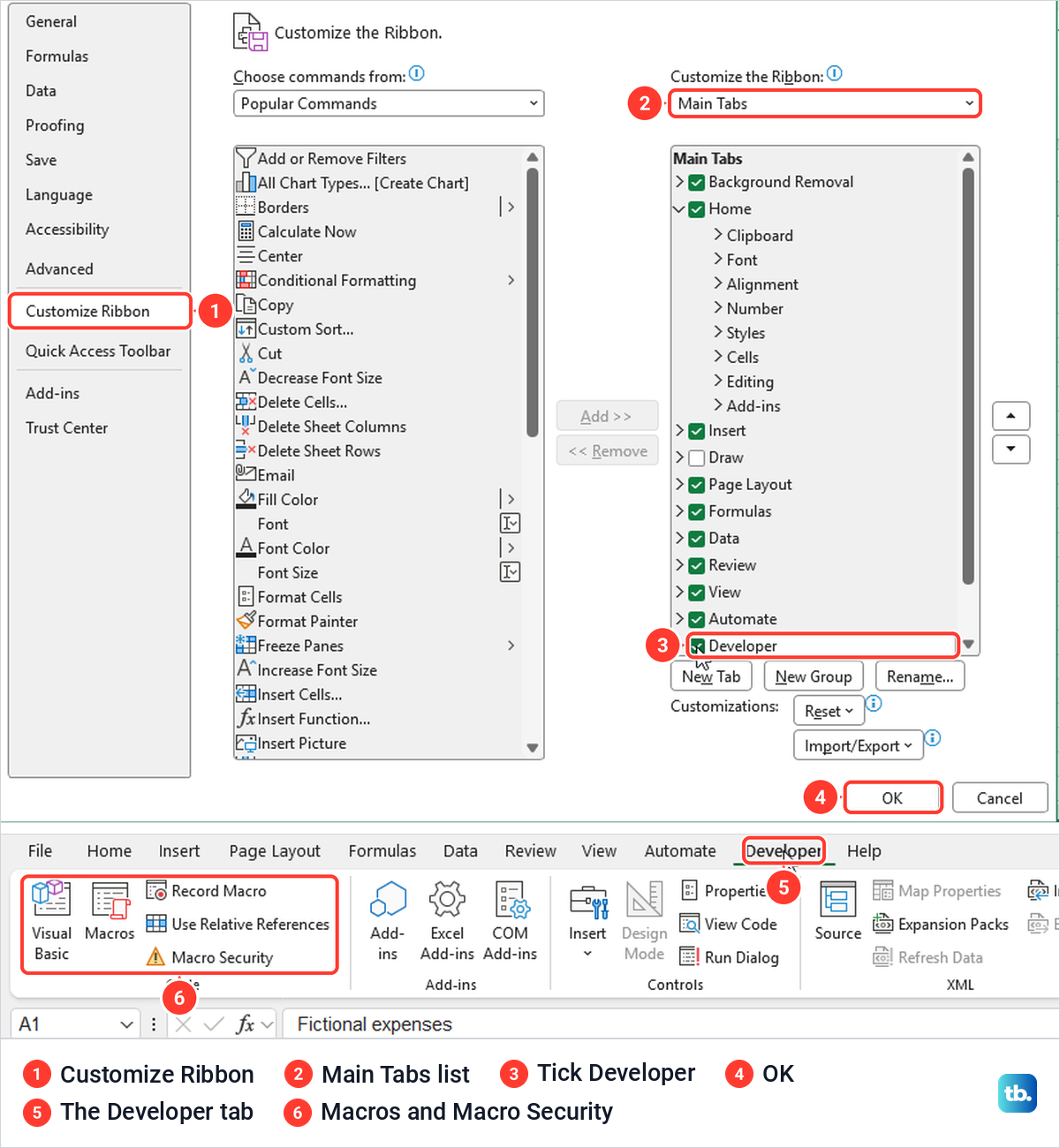
Task: Click the Insert controls toolbox icon
Action: pos(588,902)
